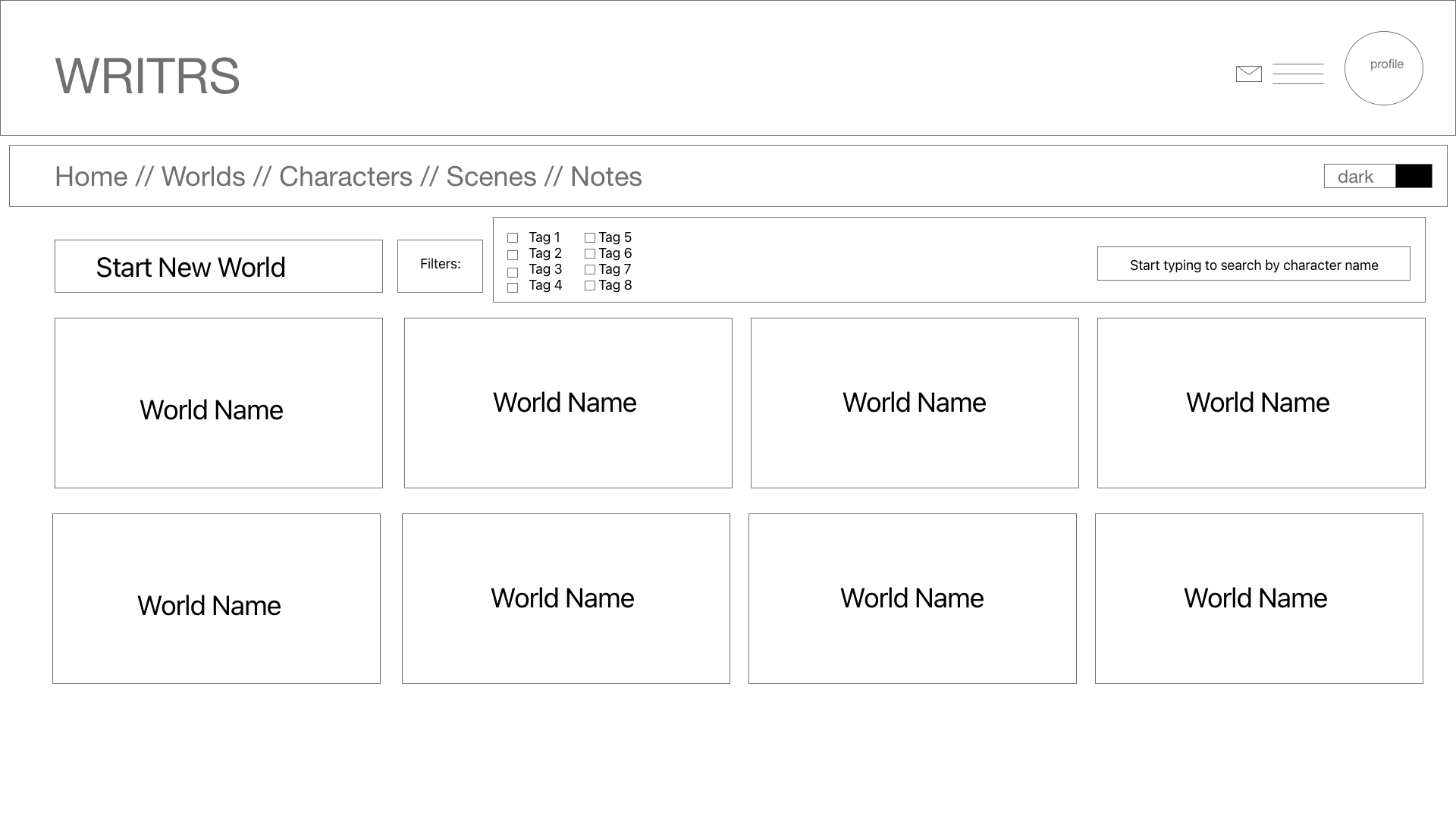Check the Tag 1 checkbox
This screenshot has width=1456, height=819.
(513, 238)
